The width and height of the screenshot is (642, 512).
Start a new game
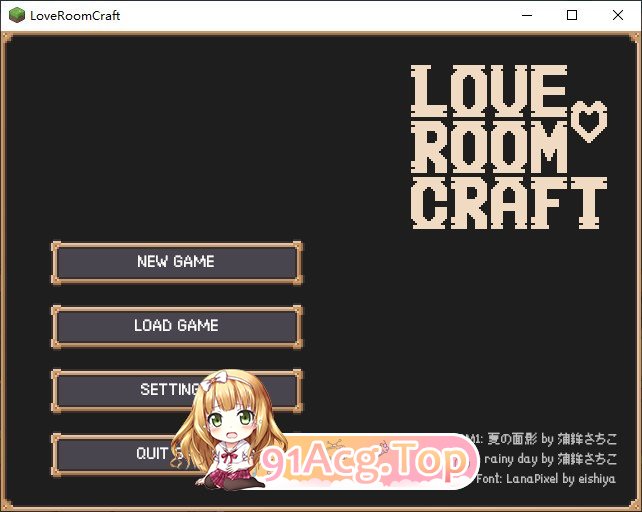(x=176, y=262)
